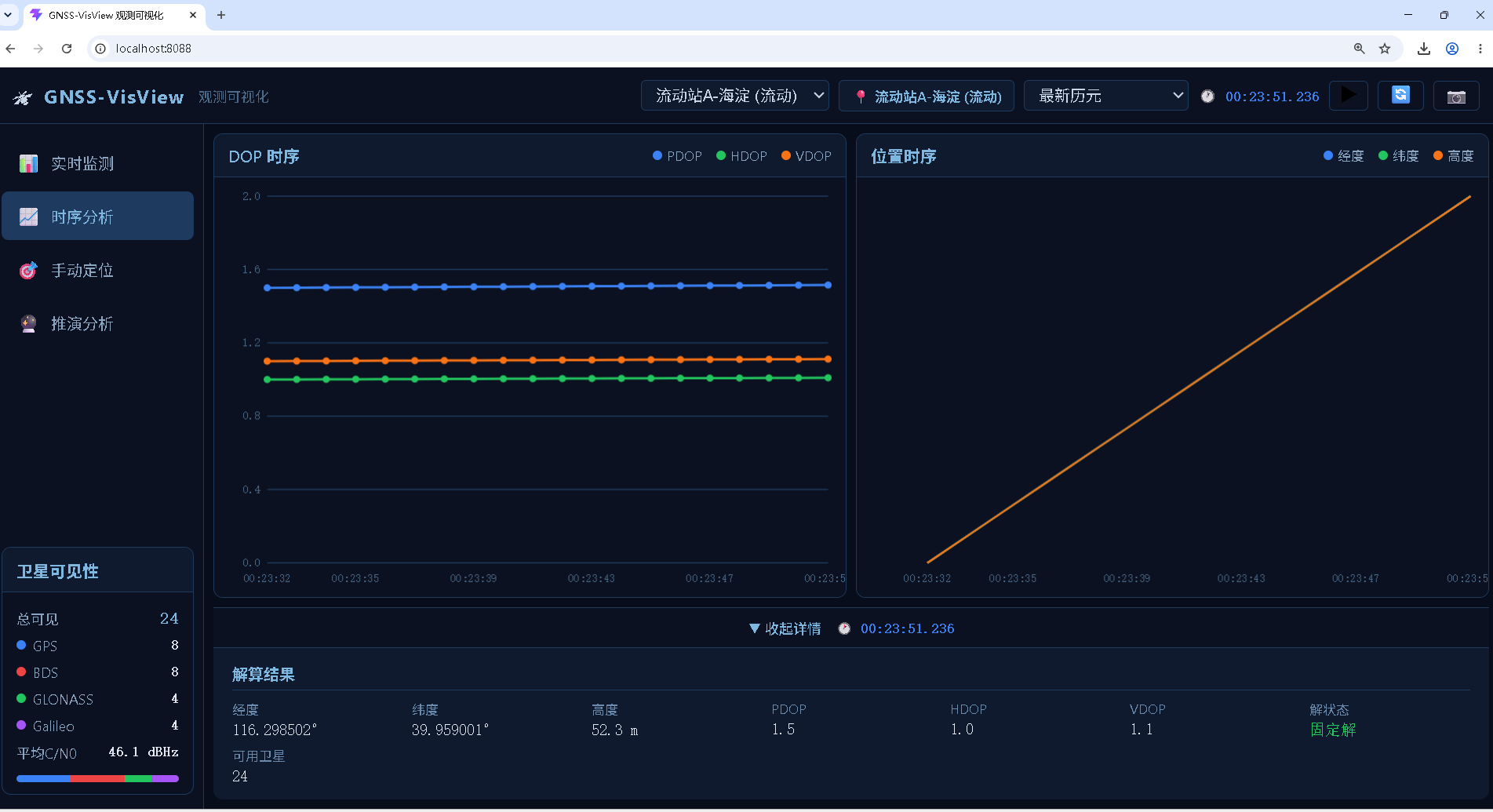
Task: Click the 总可见 count 24
Action: [x=169, y=618]
